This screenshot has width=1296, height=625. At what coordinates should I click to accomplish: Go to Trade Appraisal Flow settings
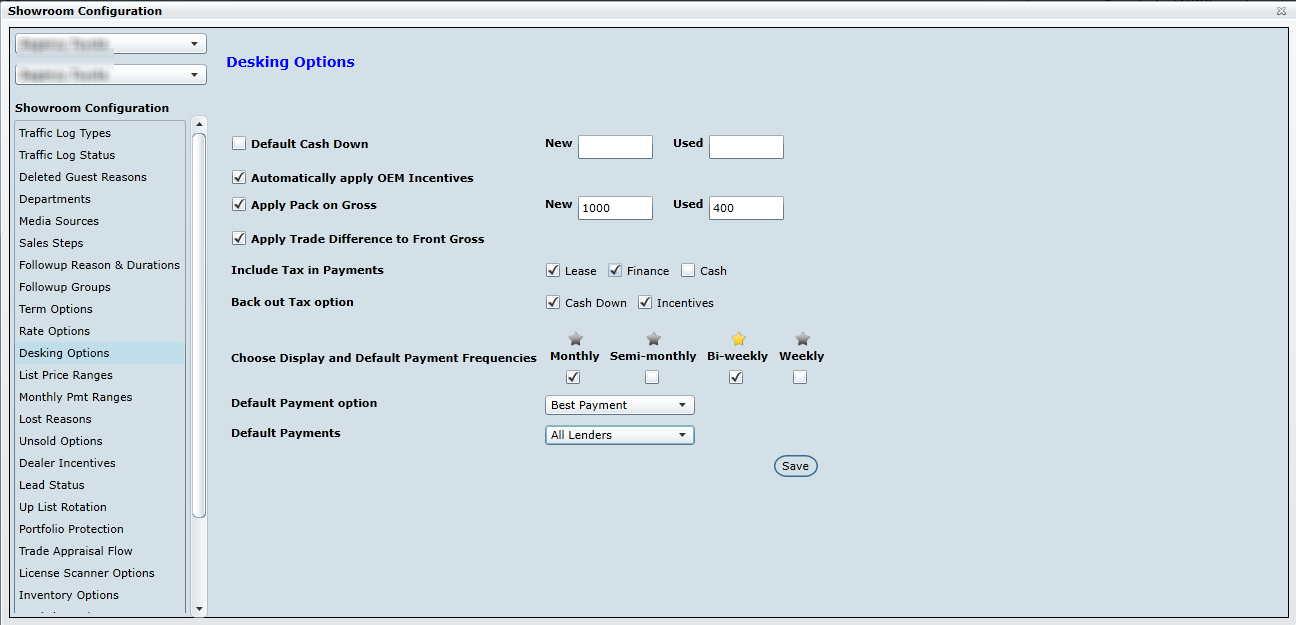pyautogui.click(x=76, y=551)
